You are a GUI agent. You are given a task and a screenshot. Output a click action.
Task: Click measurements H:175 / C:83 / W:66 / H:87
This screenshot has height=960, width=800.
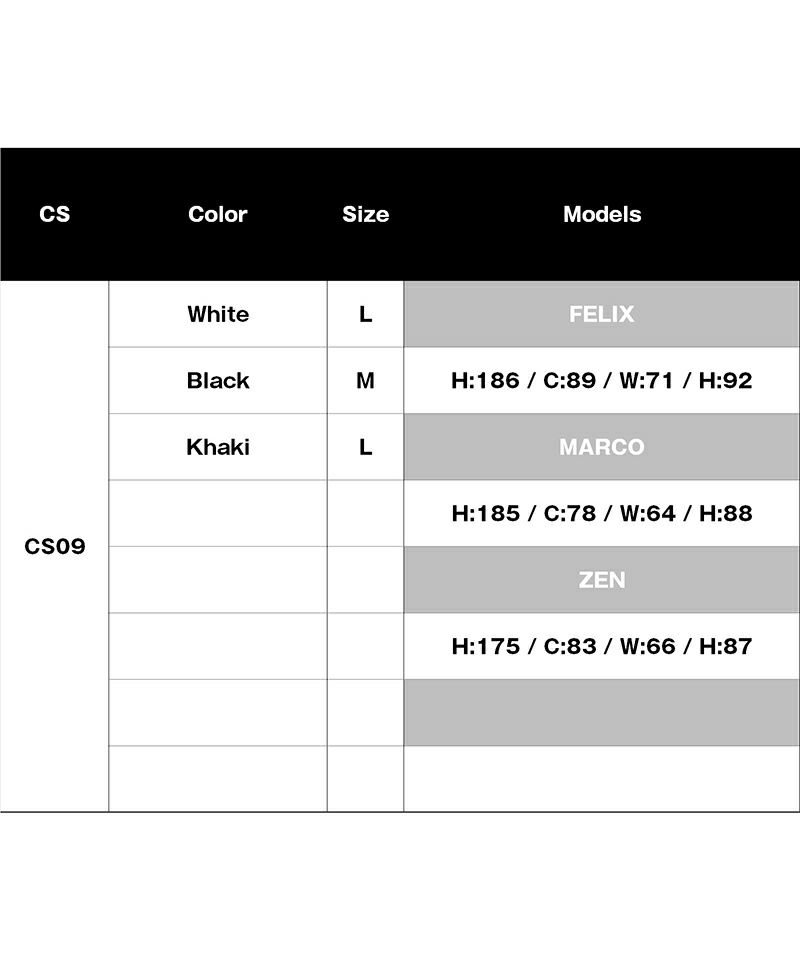[602, 646]
